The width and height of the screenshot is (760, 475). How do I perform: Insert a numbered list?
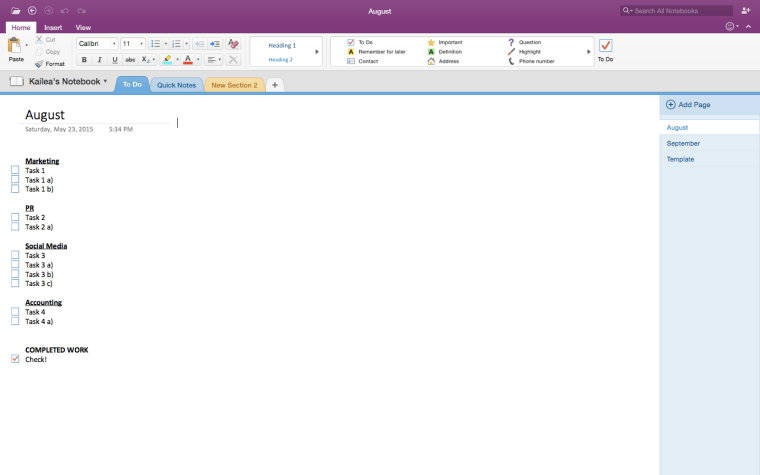[176, 44]
